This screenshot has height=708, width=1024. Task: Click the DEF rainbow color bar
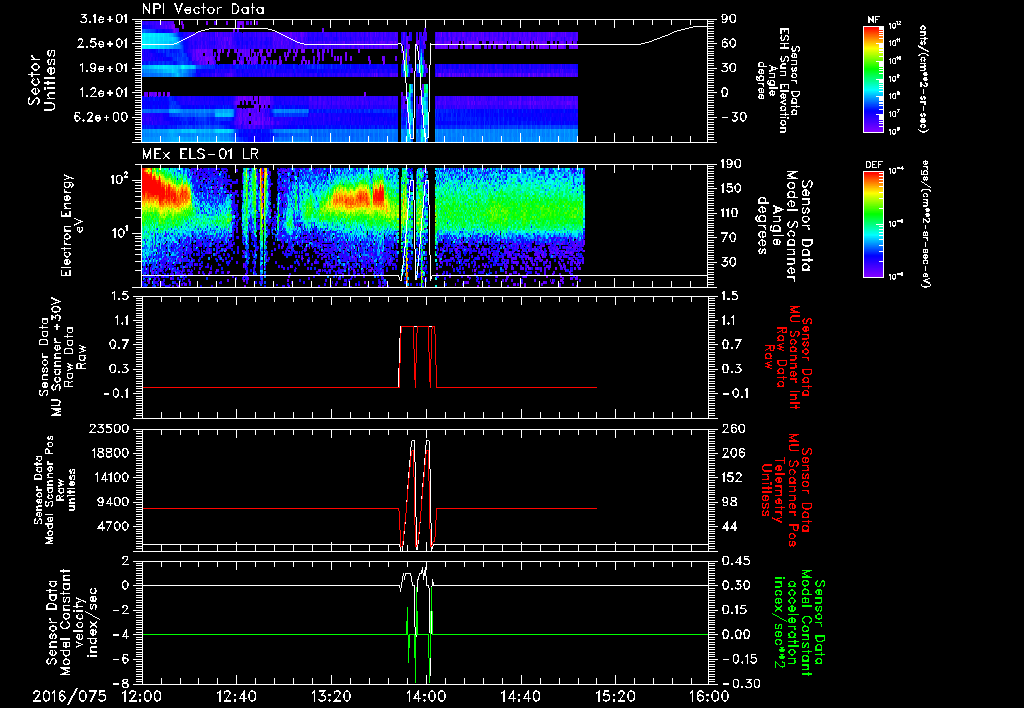pyautogui.click(x=874, y=224)
